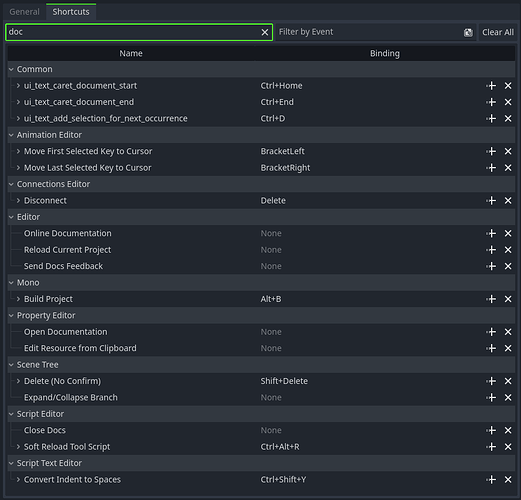Remove the binding for Build Project
The width and height of the screenshot is (521, 500).
508,299
